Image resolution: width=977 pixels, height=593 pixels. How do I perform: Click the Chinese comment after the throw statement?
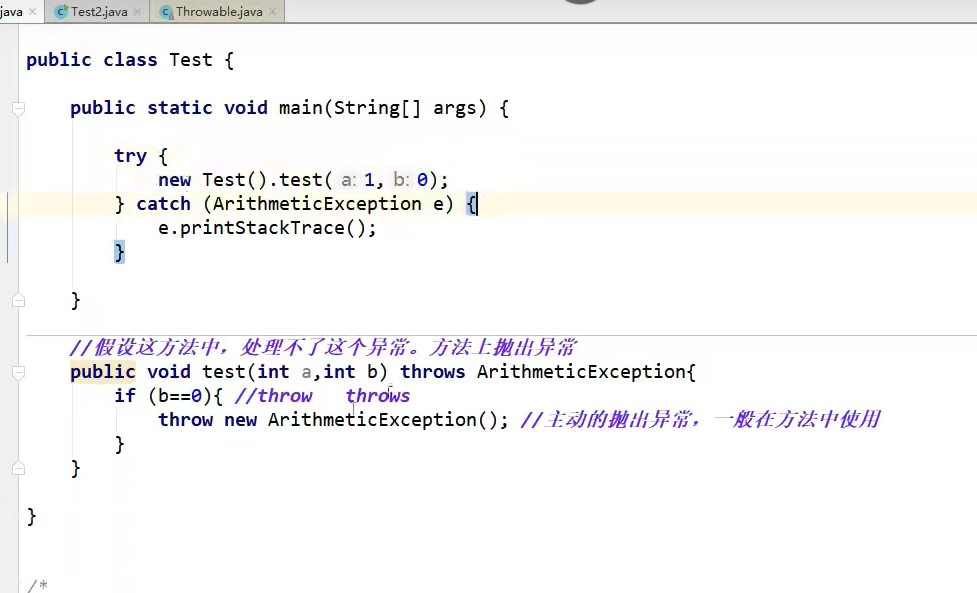[700, 419]
